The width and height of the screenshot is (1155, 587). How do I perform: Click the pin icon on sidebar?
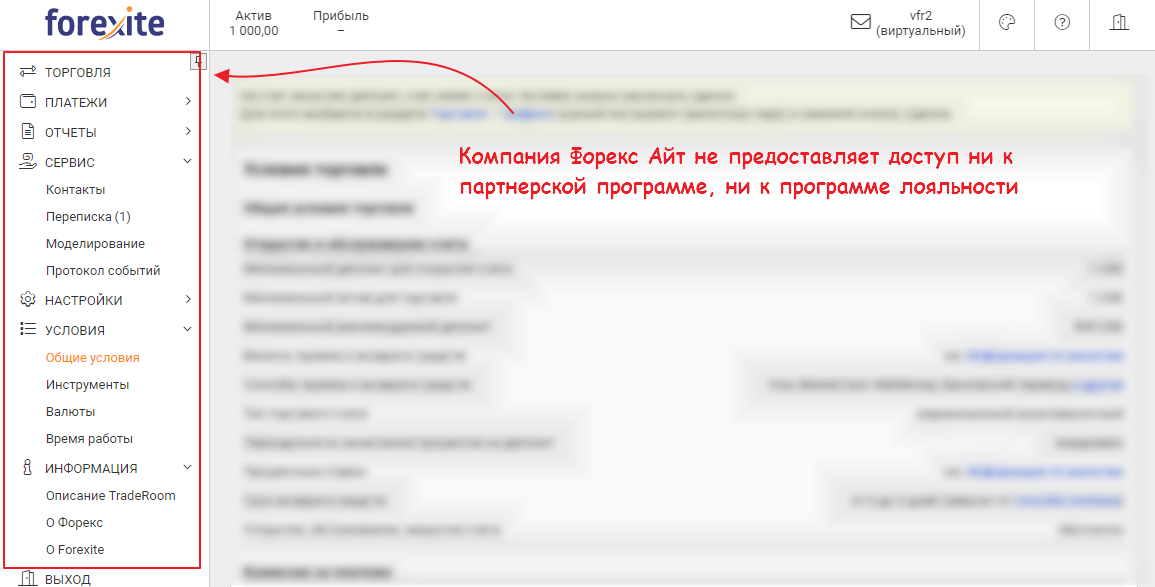pos(199,62)
